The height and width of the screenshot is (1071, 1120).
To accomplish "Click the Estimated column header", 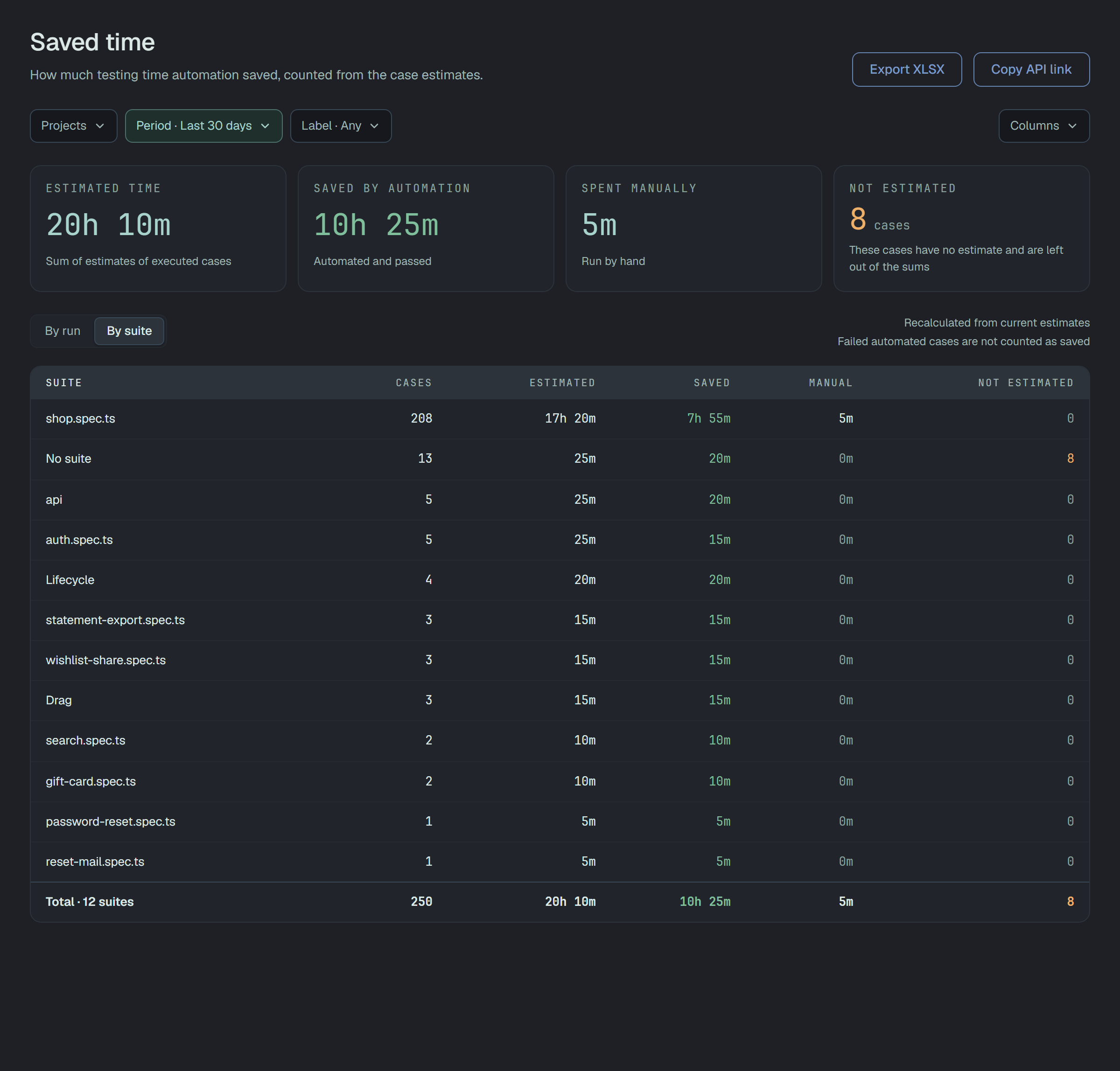I will coord(562,382).
